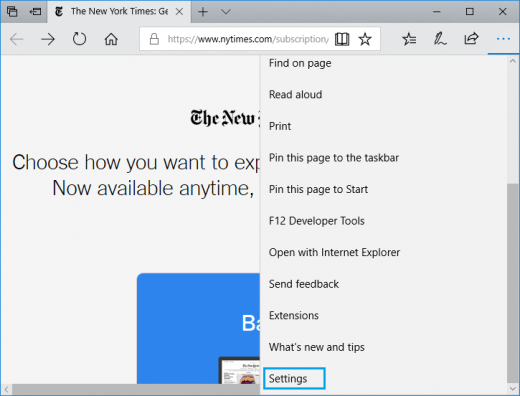This screenshot has height=396, width=520.
Task: Select Pin this page to Start
Action: (318, 189)
